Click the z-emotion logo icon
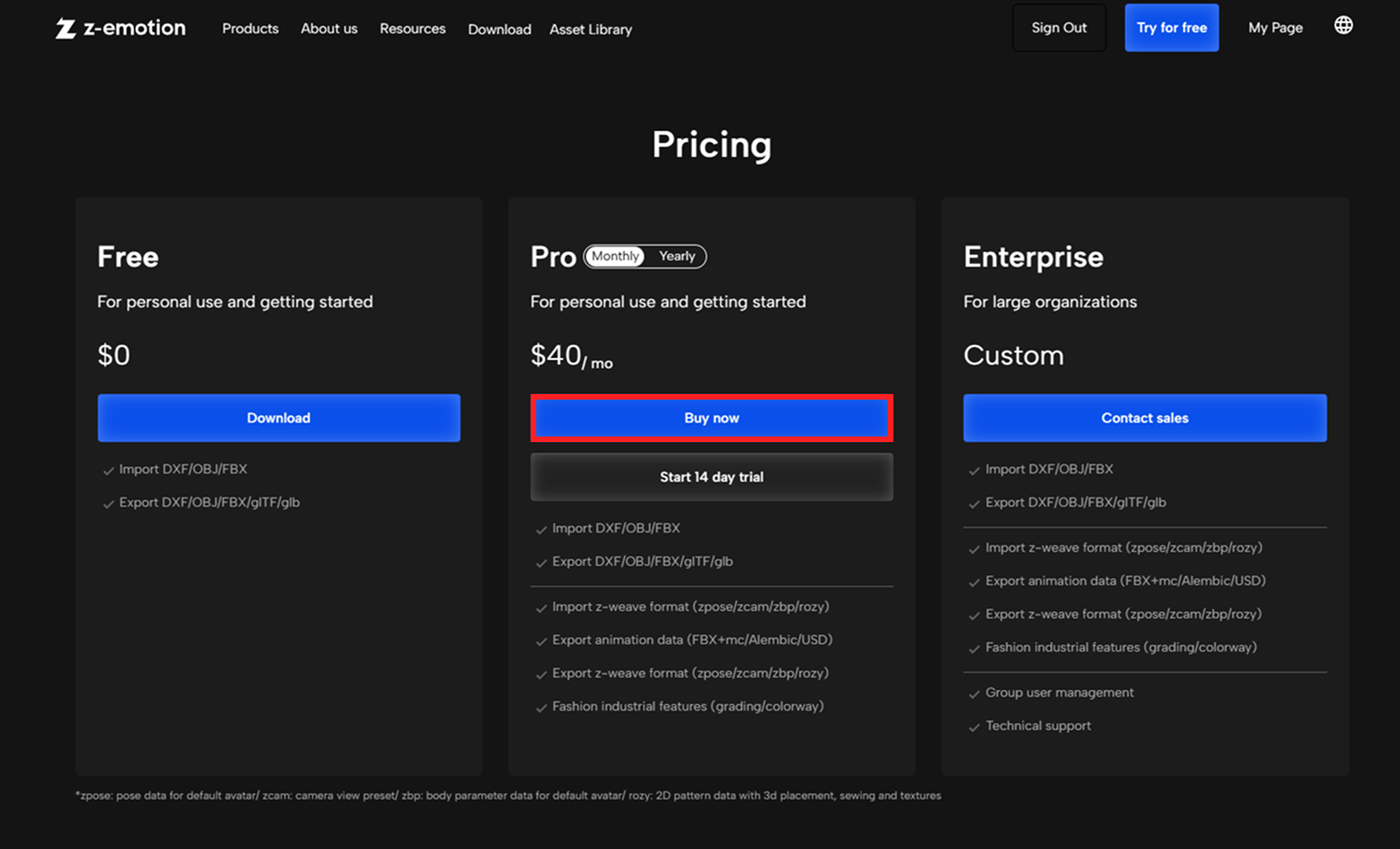Viewport: 1400px width, 849px height. click(x=66, y=29)
